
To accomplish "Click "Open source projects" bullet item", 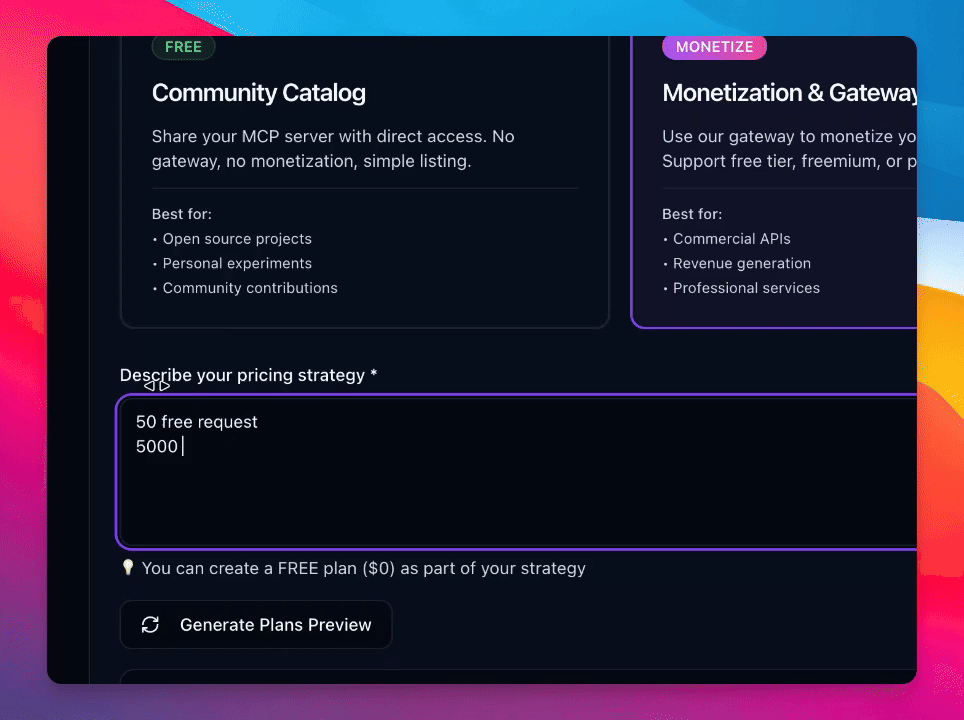I will [237, 239].
